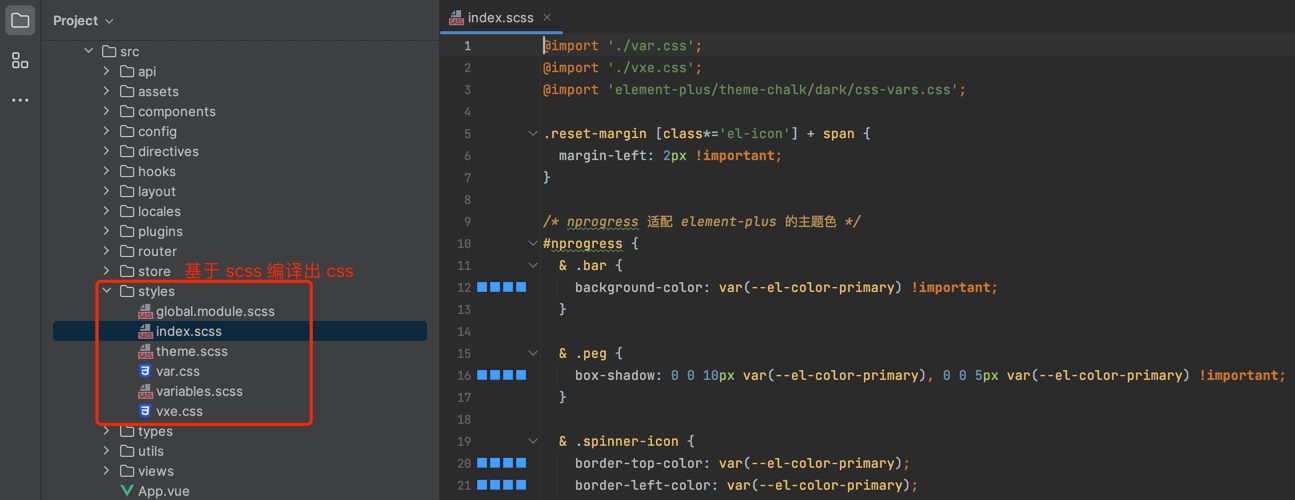
Task: Fold the #nprogress code block
Action: (533, 243)
